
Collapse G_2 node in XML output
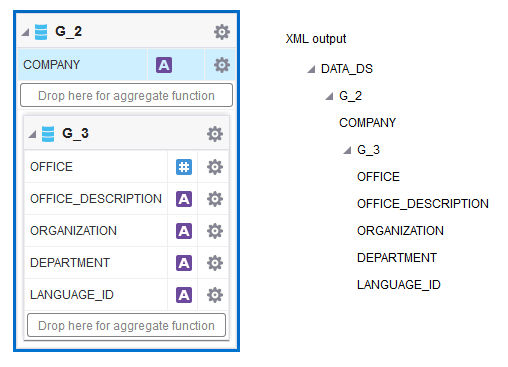tap(329, 96)
